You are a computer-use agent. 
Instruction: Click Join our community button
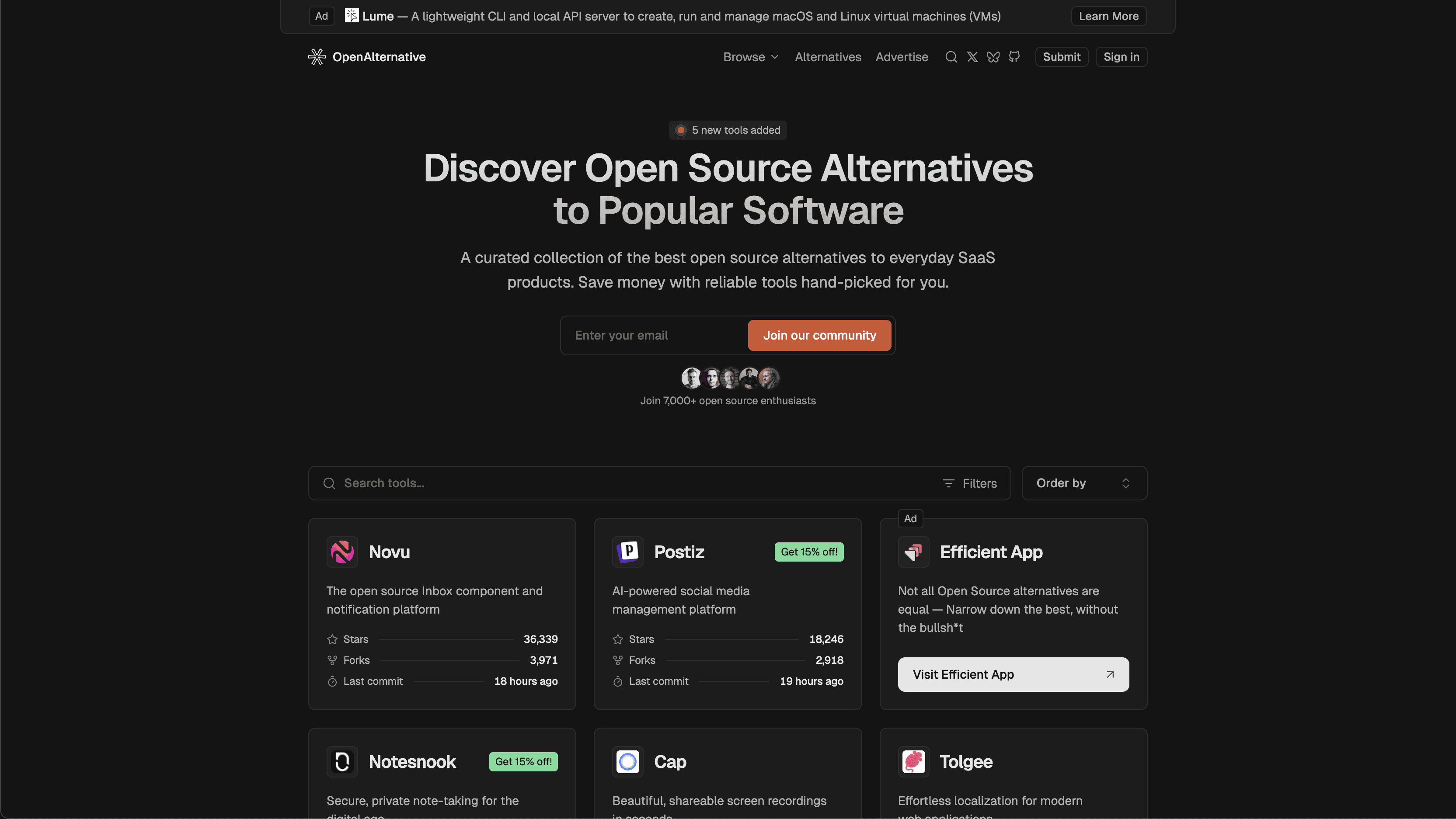coord(819,336)
